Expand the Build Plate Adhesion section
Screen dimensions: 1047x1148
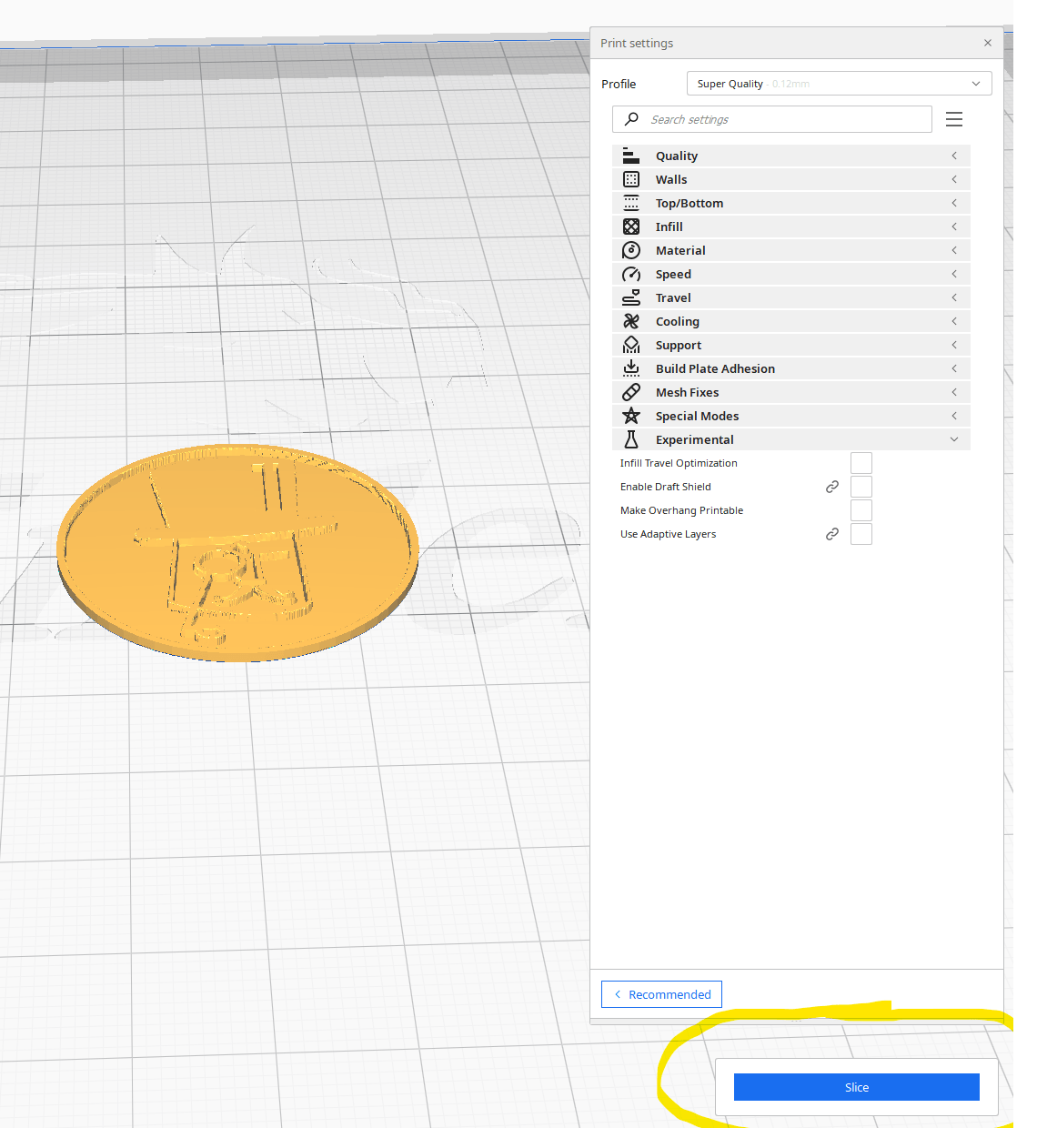click(790, 368)
